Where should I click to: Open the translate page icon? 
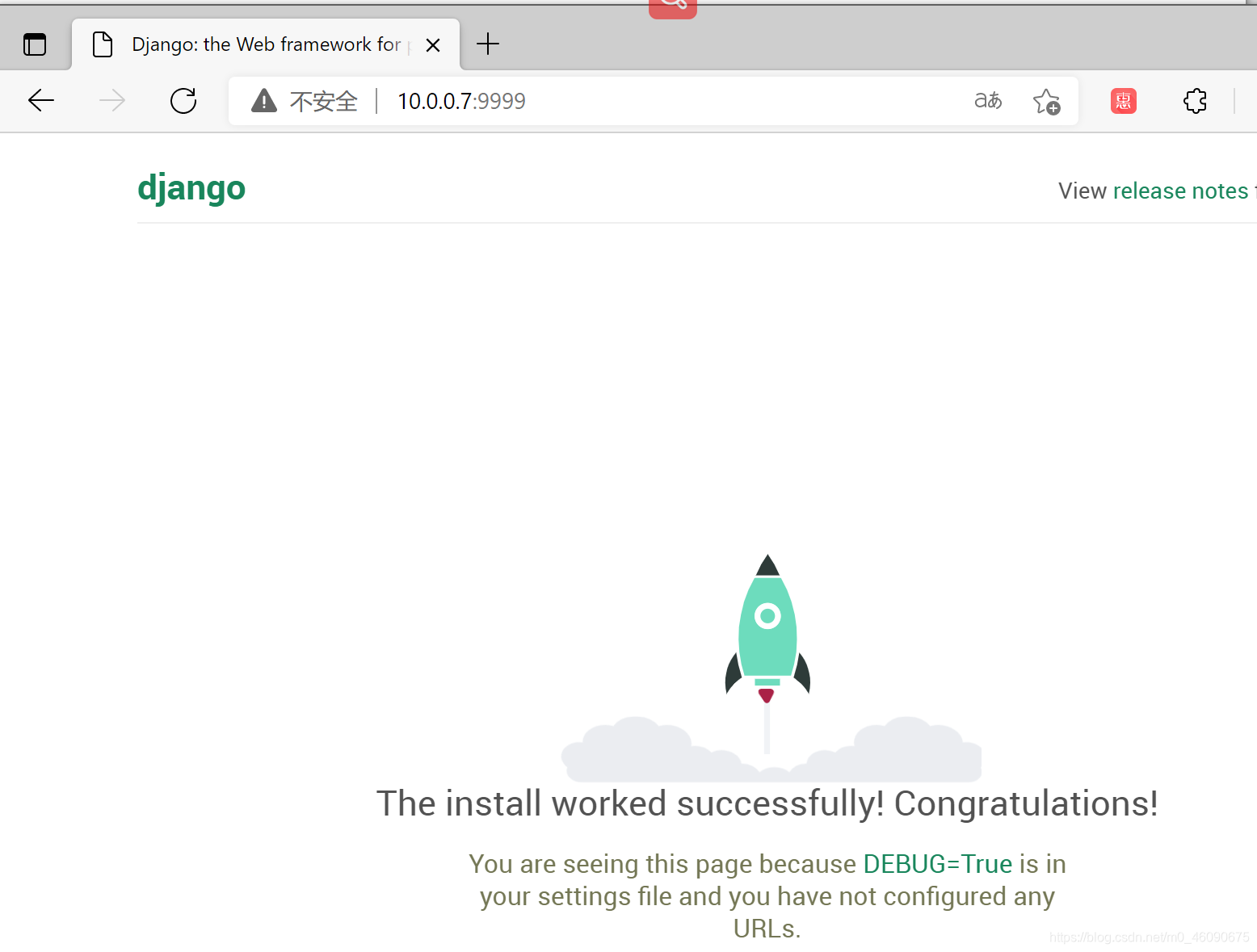pyautogui.click(x=987, y=101)
